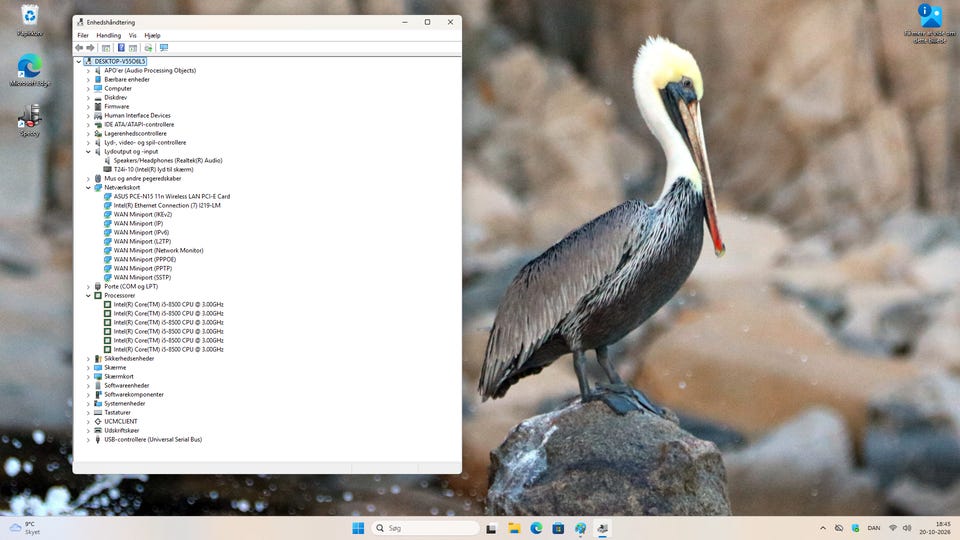Image resolution: width=960 pixels, height=540 pixels.
Task: Select WAN Miniport (SSTP) adapter
Action: [142, 277]
